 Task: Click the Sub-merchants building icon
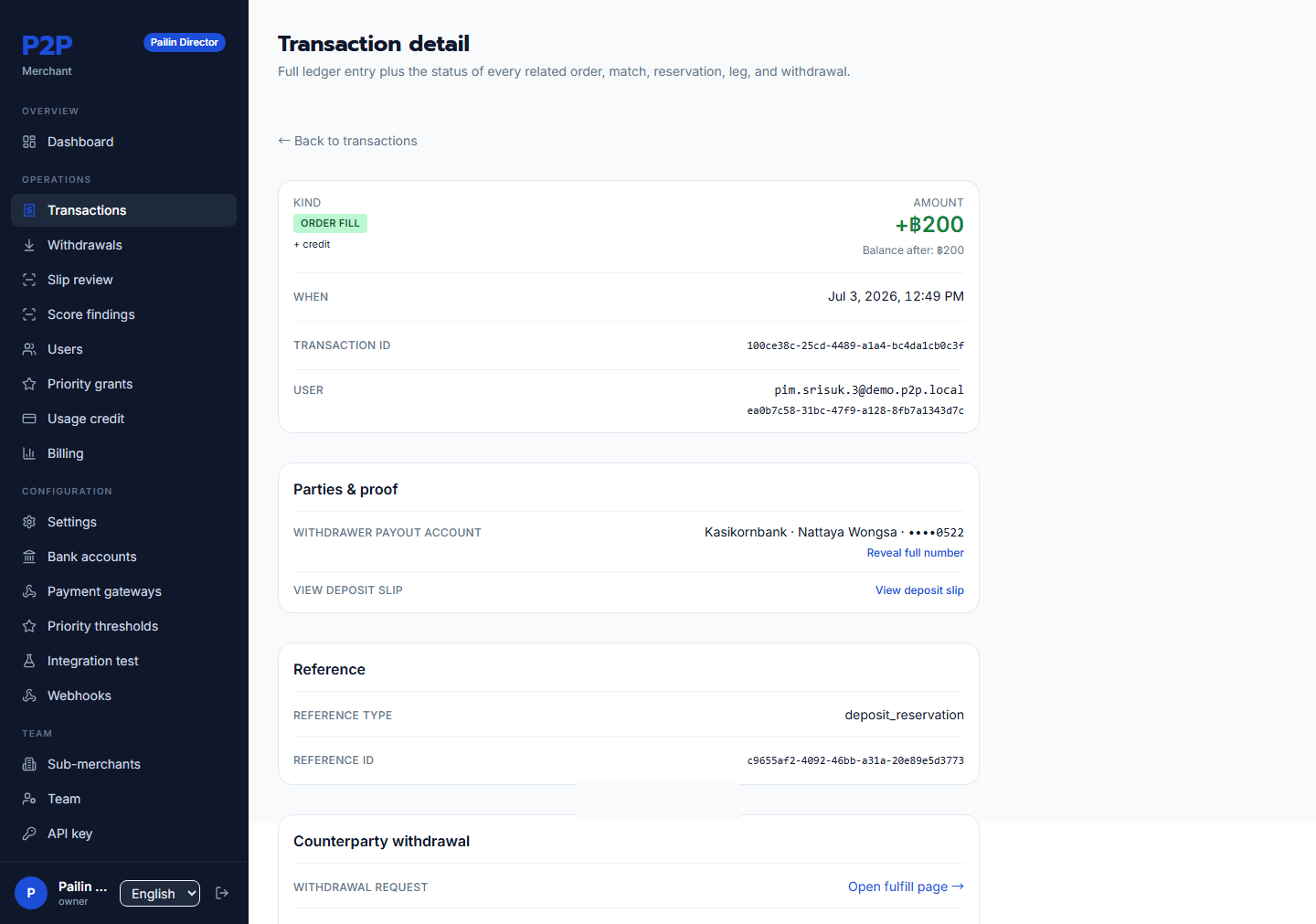29,764
